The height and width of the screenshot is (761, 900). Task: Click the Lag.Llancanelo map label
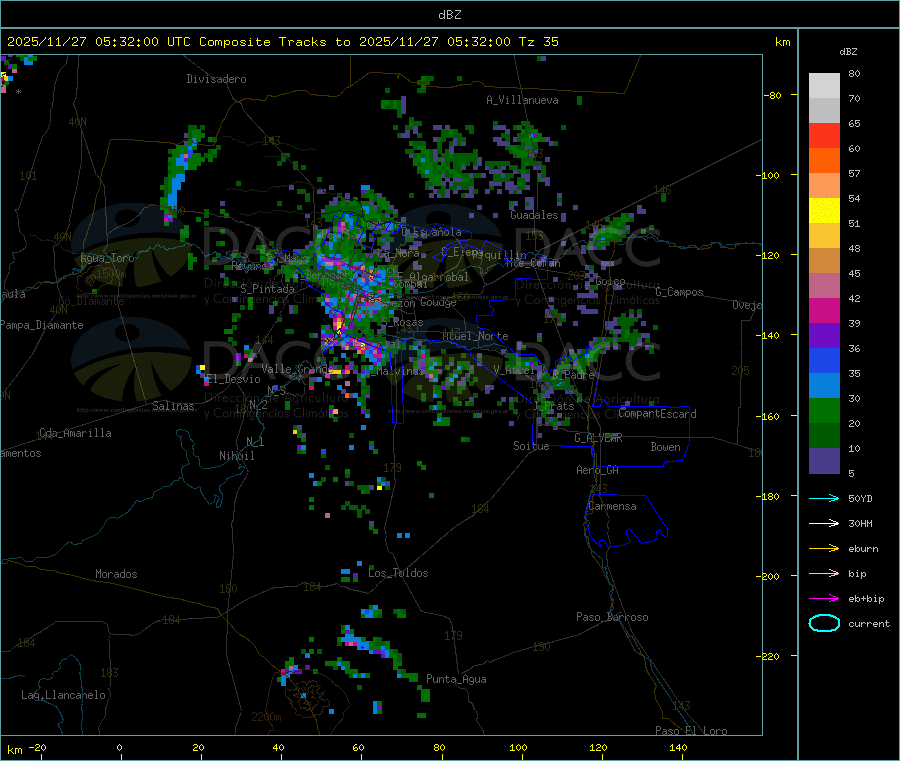click(x=64, y=695)
